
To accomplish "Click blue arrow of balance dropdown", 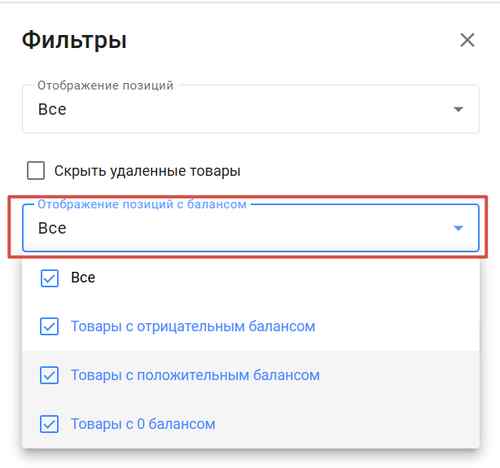I will click(458, 228).
